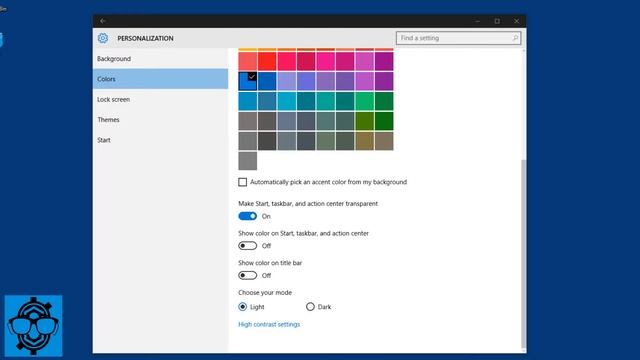
Task: Pick the periwinkle swatch right of dark blue
Action: click(x=287, y=81)
